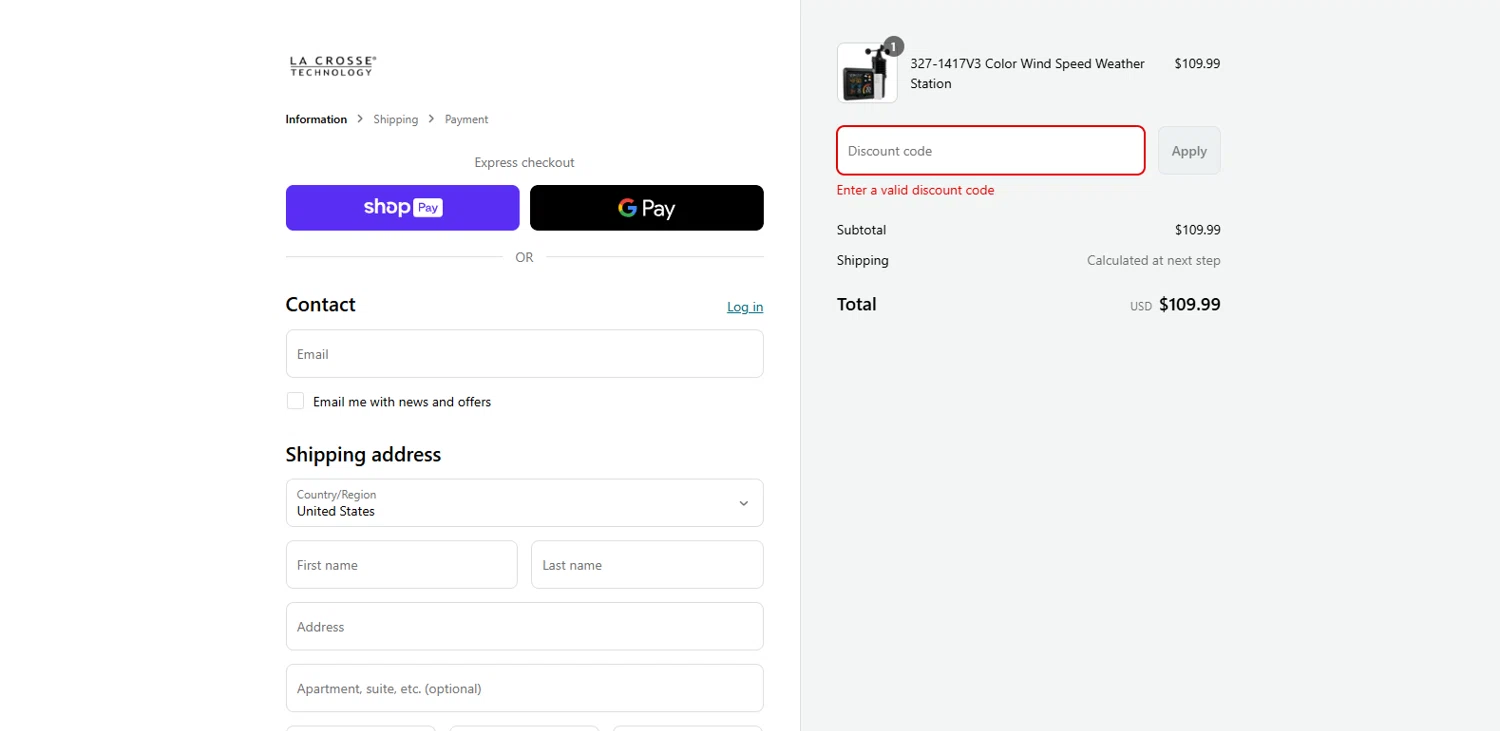Go to Information breadcrumb step
Viewport: 1500px width, 731px height.
point(316,119)
